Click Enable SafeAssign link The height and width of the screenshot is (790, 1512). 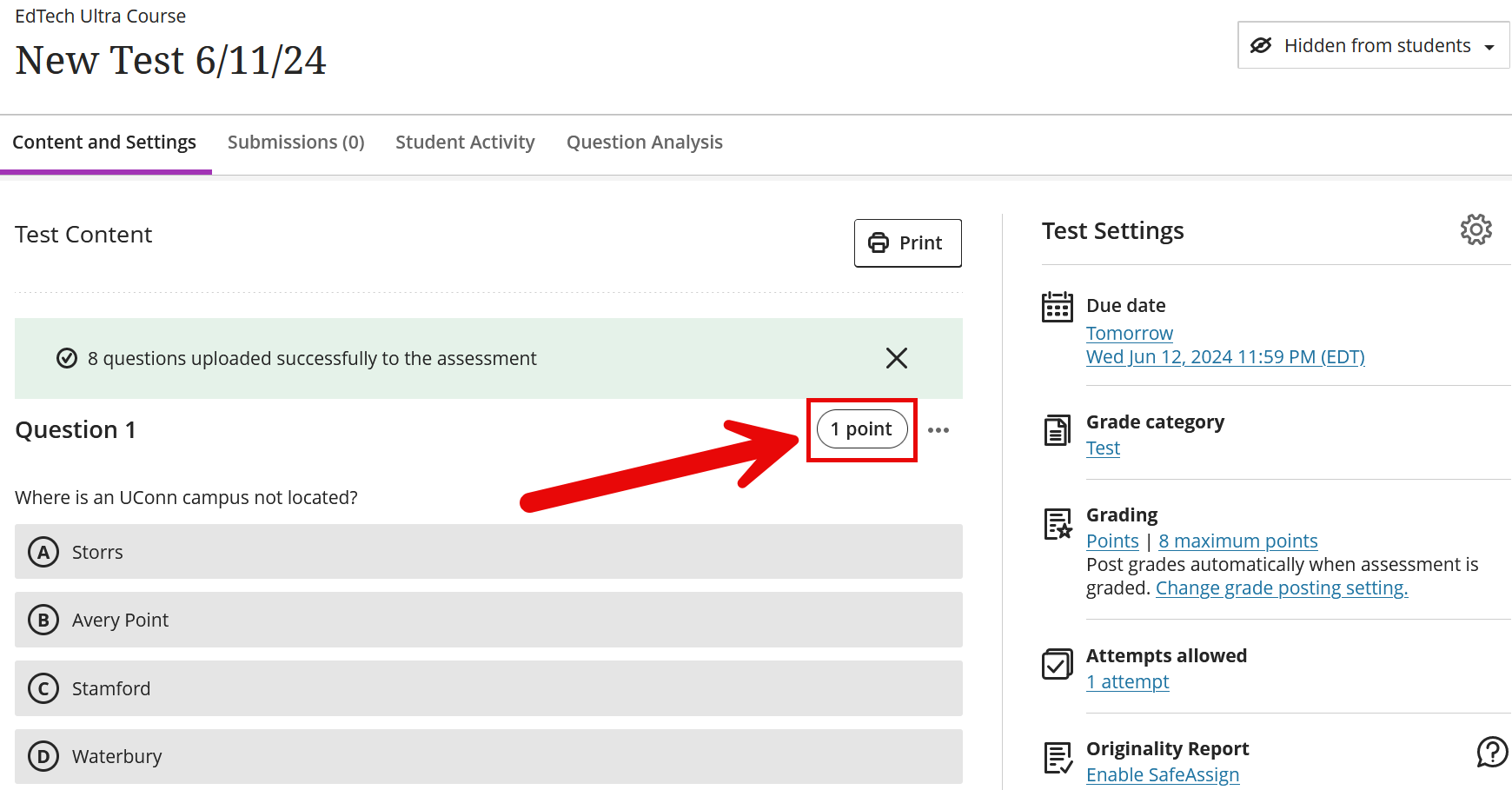tap(1162, 775)
